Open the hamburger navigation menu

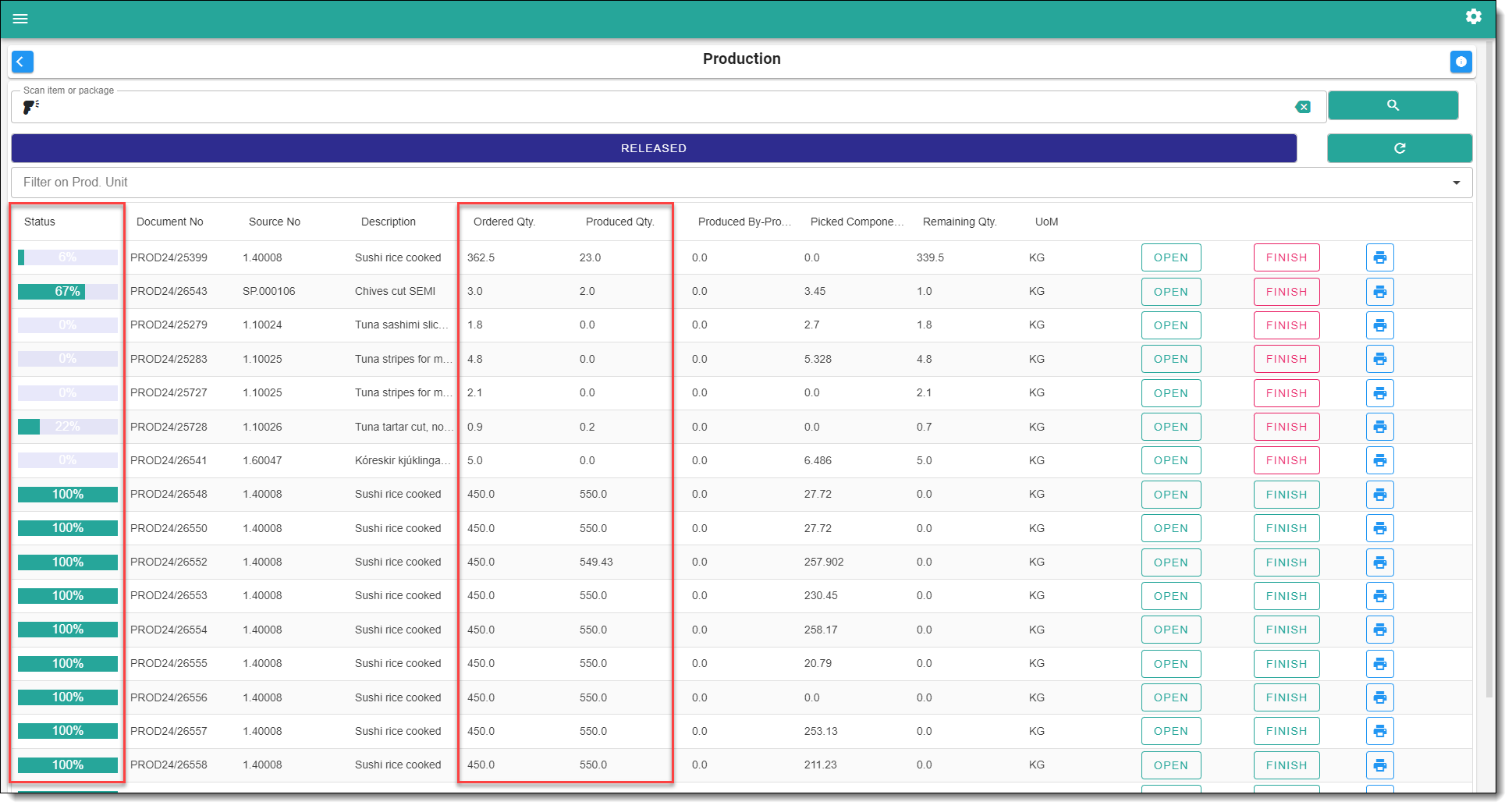click(x=20, y=19)
